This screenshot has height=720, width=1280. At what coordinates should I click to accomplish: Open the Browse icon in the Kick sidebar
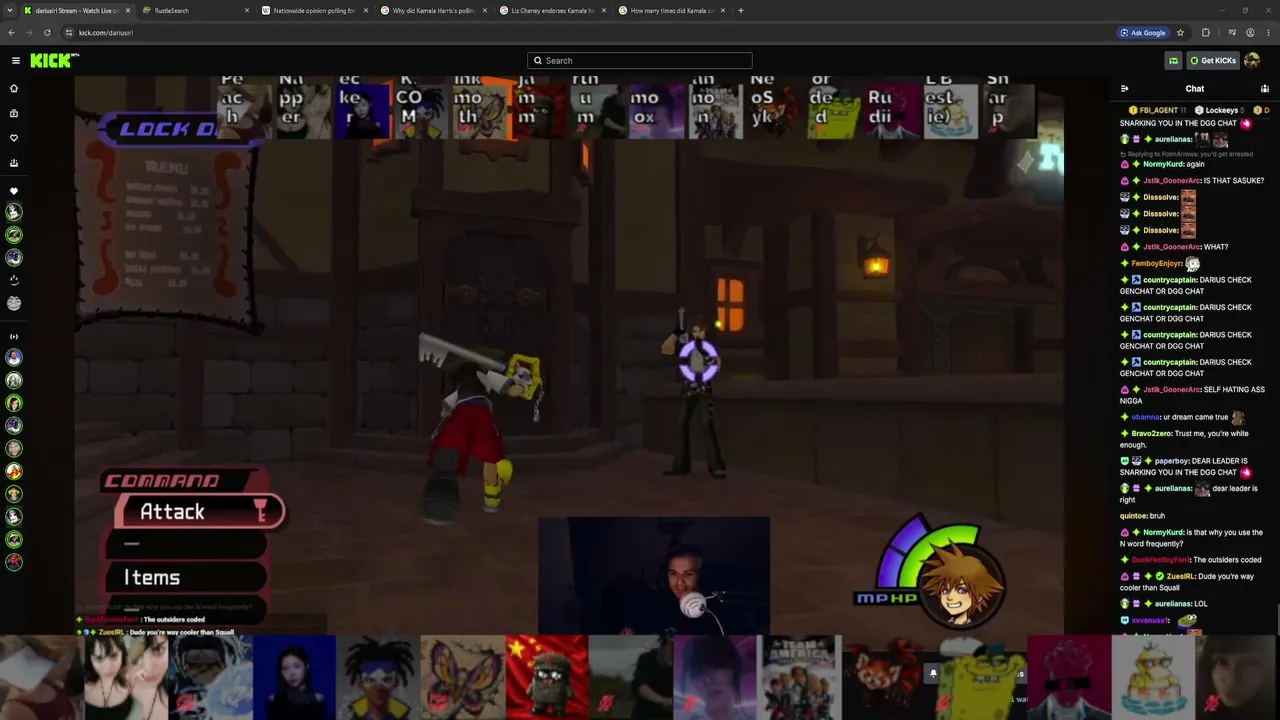(14, 113)
